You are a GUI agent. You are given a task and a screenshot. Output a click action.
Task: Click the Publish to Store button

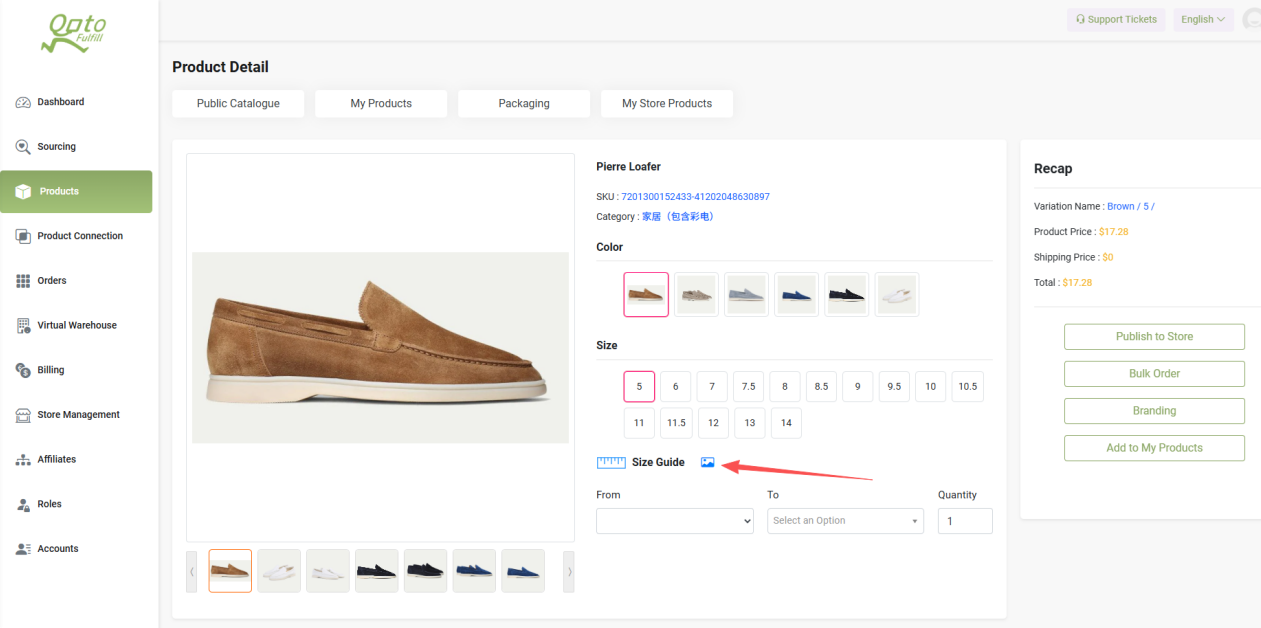click(1154, 337)
